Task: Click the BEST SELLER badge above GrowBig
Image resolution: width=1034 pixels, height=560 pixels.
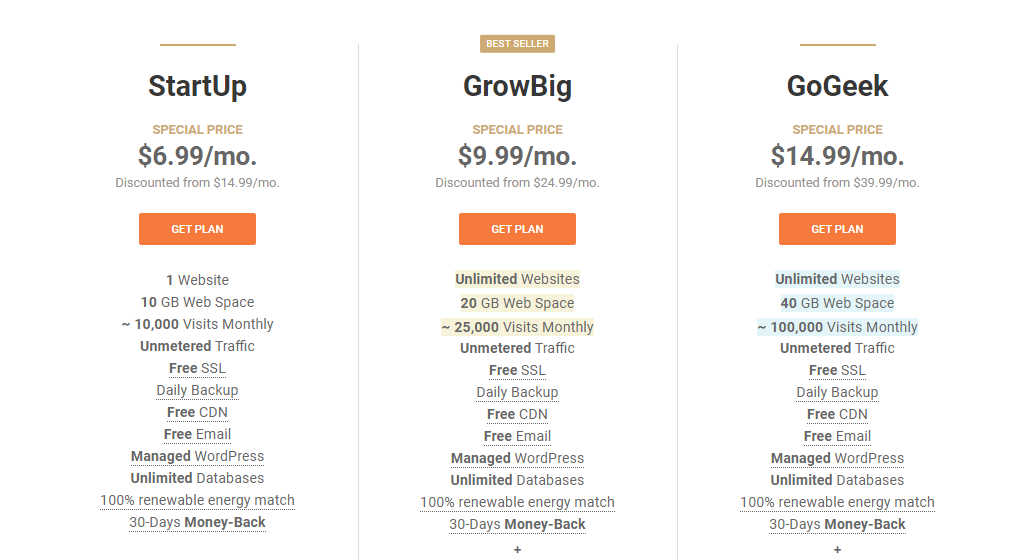Action: coord(517,44)
